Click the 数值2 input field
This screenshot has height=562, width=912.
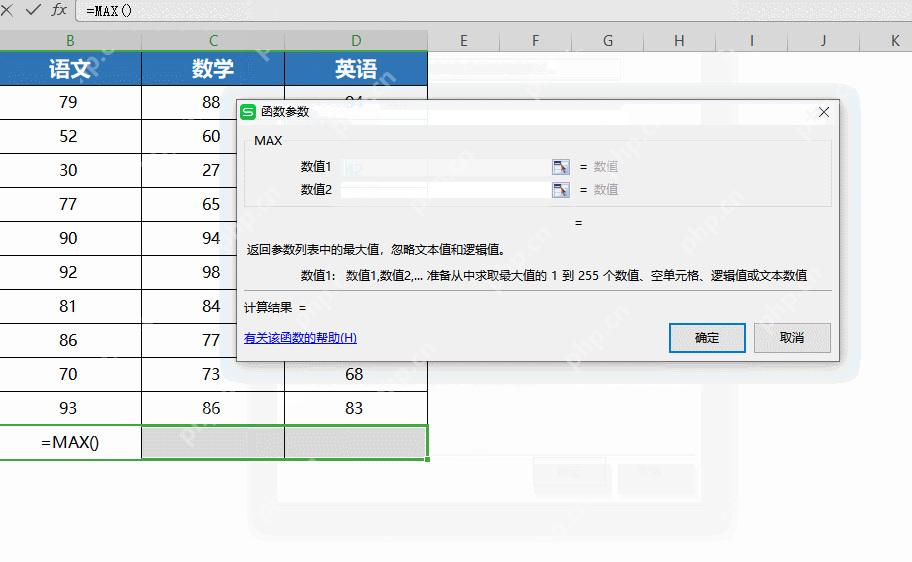[446, 190]
